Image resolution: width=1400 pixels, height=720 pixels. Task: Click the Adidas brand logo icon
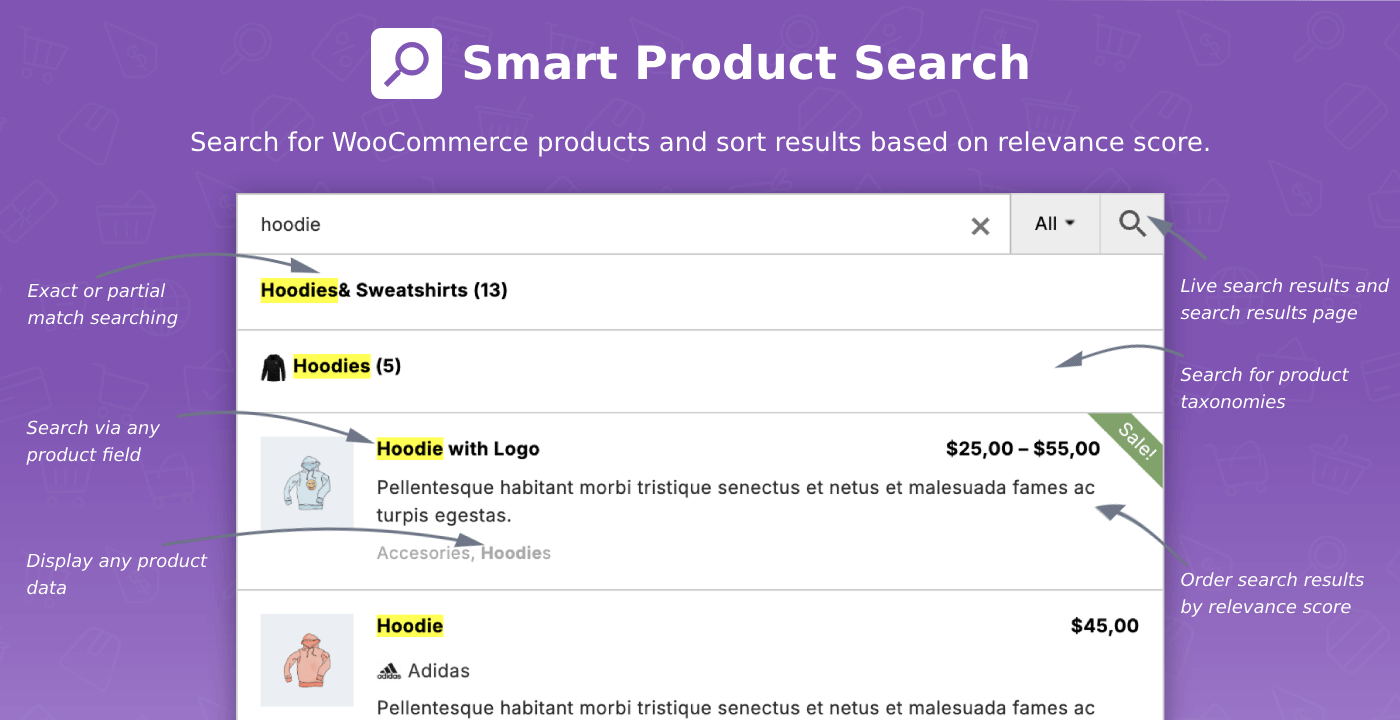point(389,672)
